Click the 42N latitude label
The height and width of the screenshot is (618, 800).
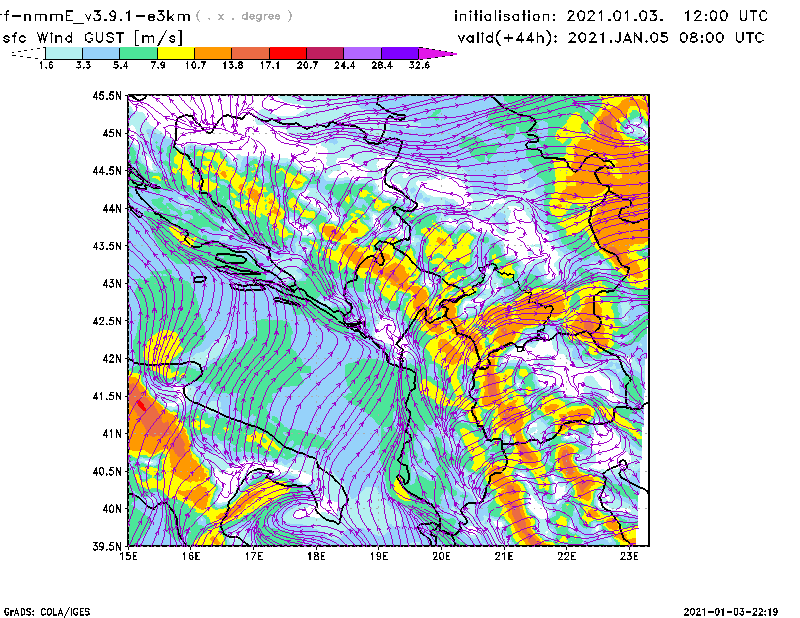pos(112,359)
